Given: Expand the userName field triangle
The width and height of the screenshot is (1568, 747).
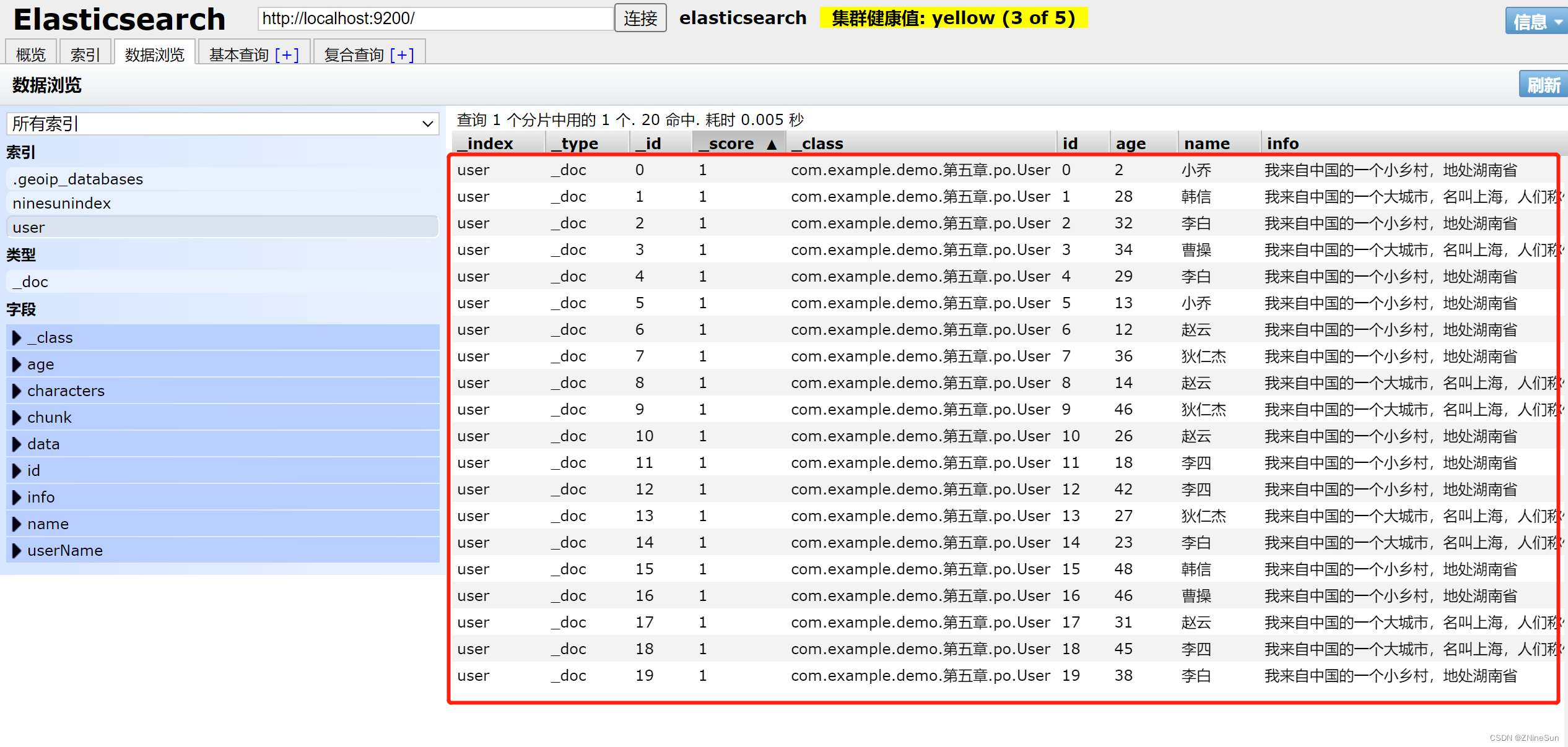Looking at the screenshot, I should click(17, 551).
